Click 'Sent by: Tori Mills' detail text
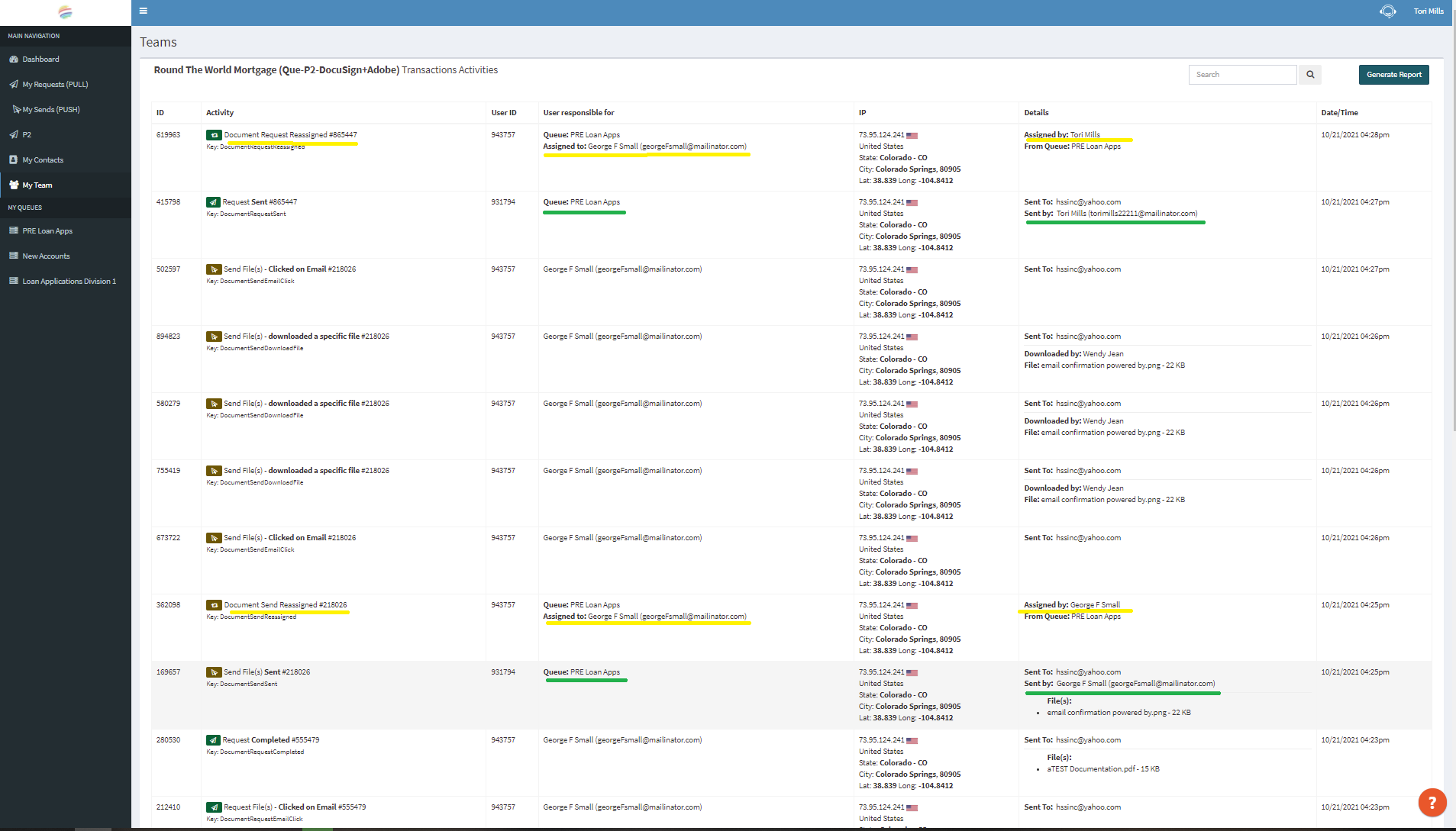The image size is (1456, 831). (1111, 214)
